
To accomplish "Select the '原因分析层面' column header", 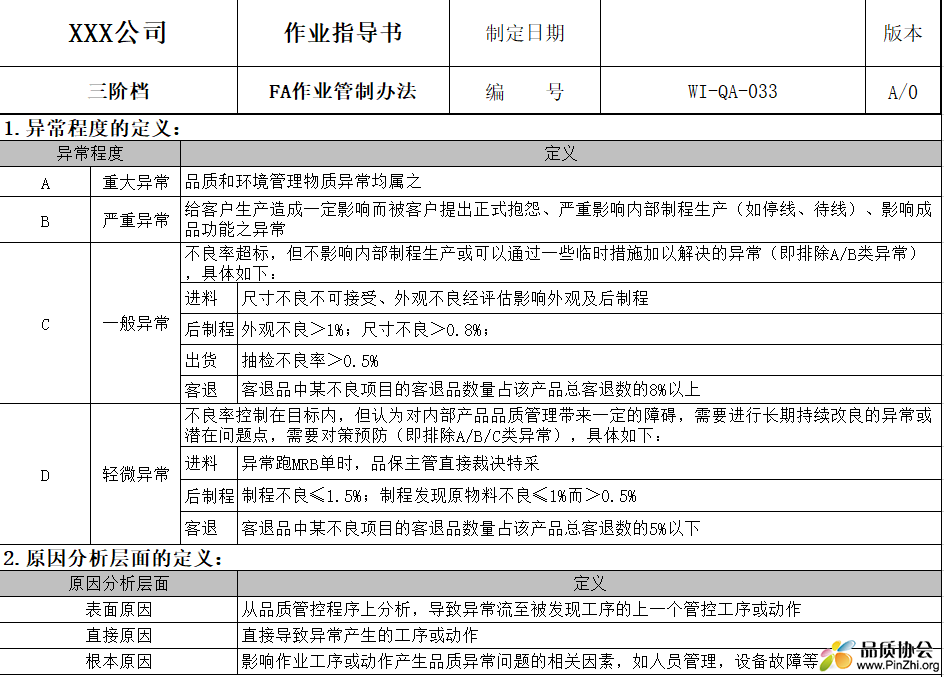I will pyautogui.click(x=118, y=583).
